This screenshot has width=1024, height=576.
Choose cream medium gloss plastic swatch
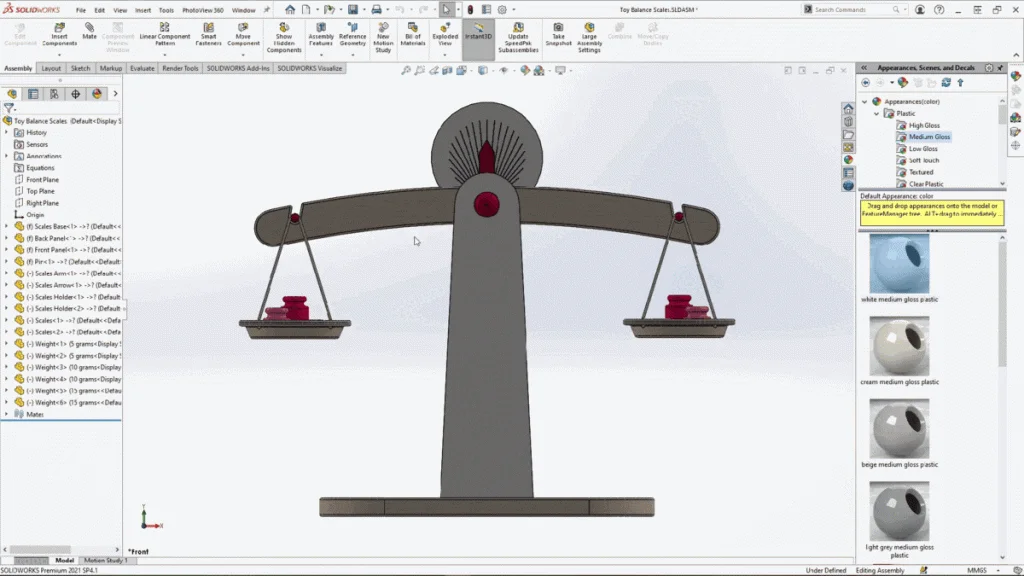pyautogui.click(x=899, y=346)
